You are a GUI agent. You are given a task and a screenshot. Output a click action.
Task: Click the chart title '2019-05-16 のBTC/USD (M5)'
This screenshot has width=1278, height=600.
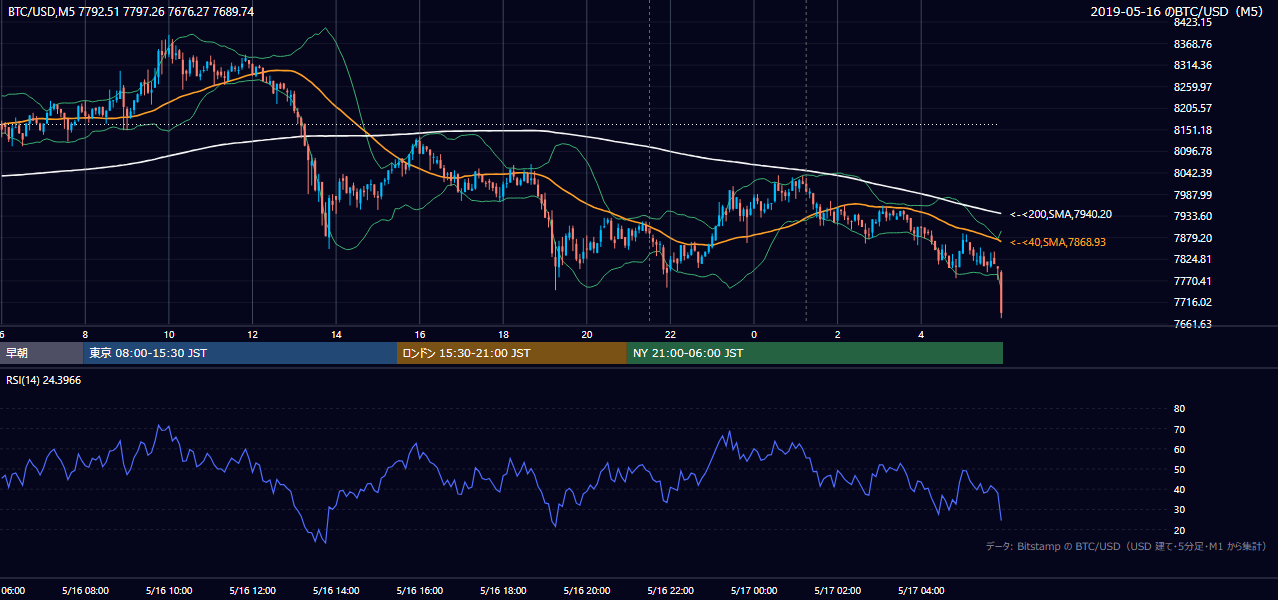pos(1179,12)
